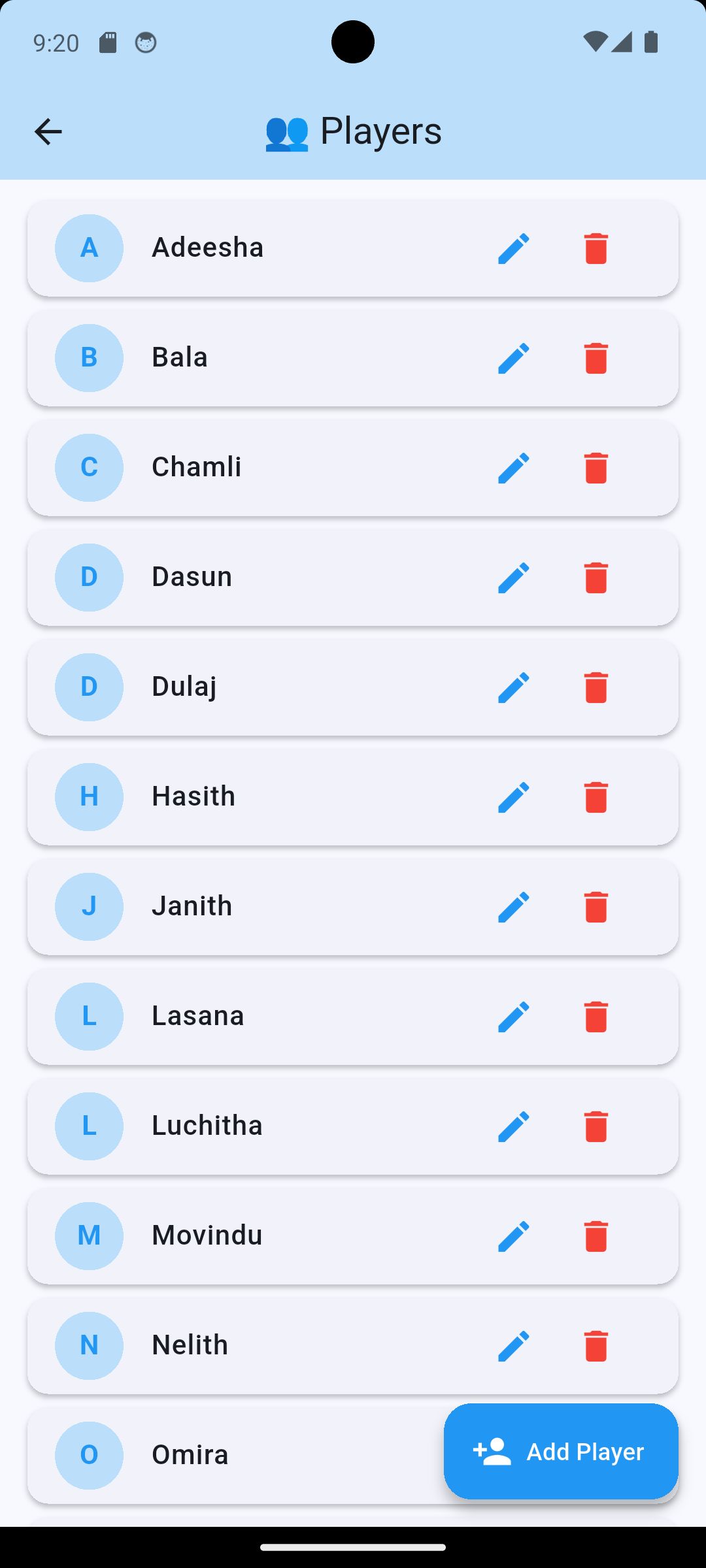706x1568 pixels.
Task: Delete Luchitha from the players list
Action: [596, 1126]
